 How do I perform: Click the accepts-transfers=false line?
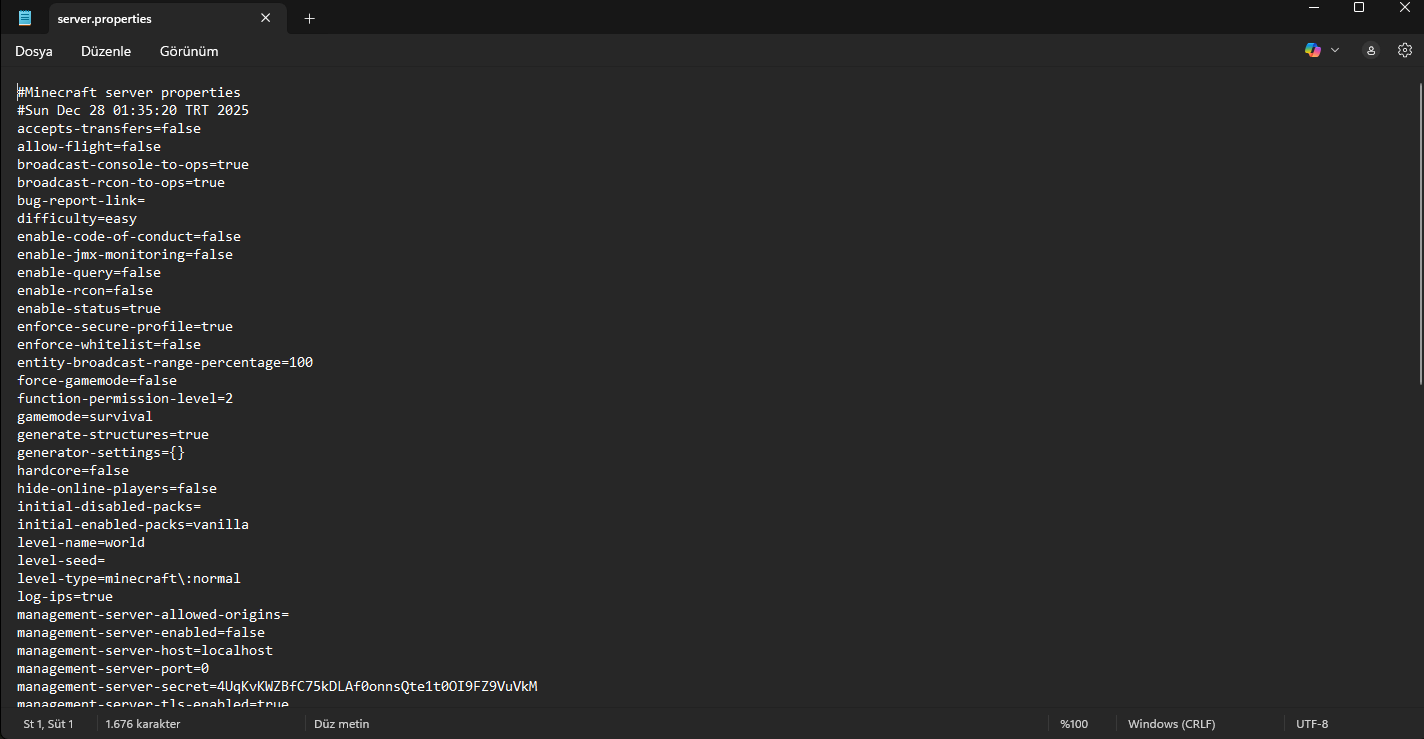(x=109, y=128)
